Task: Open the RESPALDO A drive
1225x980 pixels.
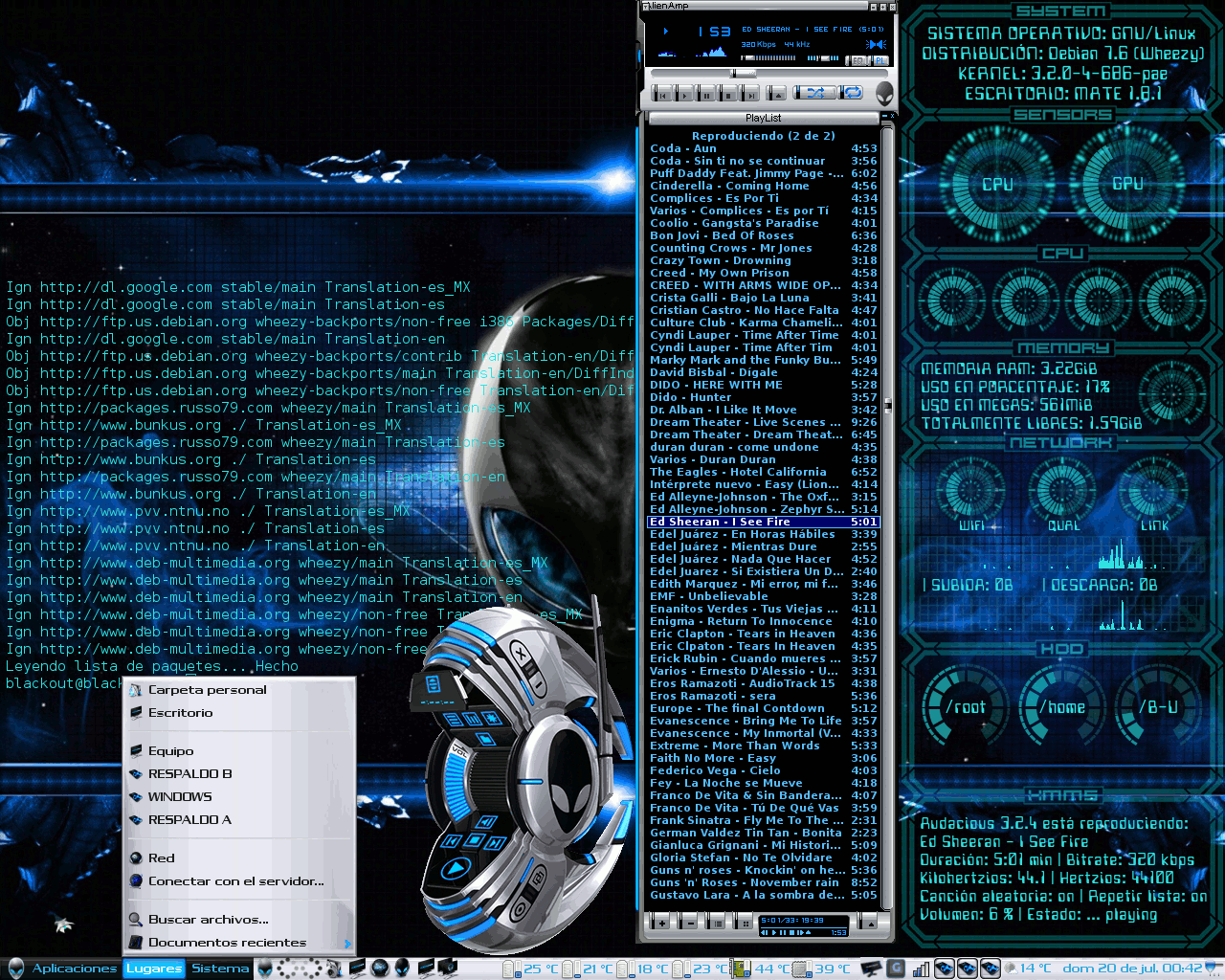Action: 240,819
